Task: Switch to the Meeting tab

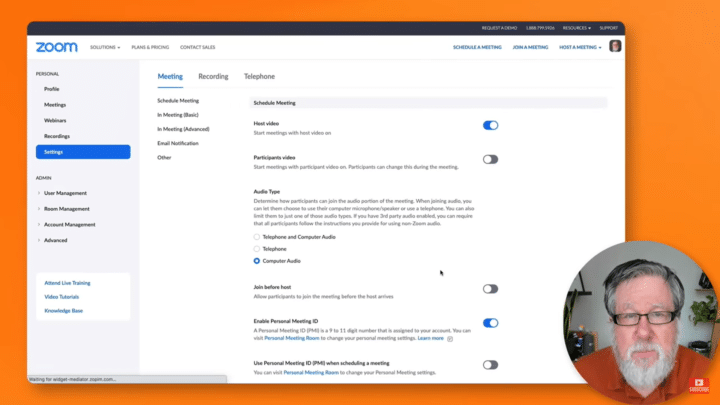Action: (170, 77)
